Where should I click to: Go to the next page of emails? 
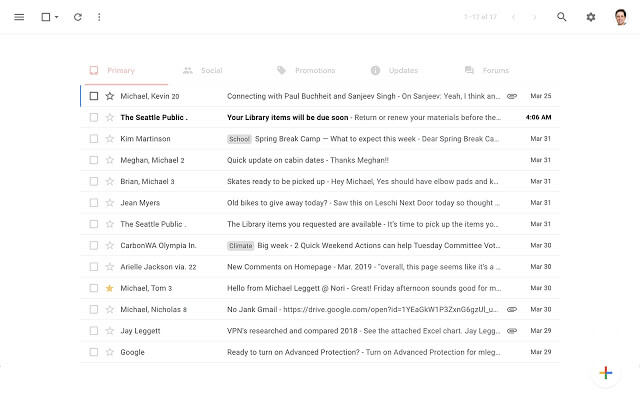point(535,17)
